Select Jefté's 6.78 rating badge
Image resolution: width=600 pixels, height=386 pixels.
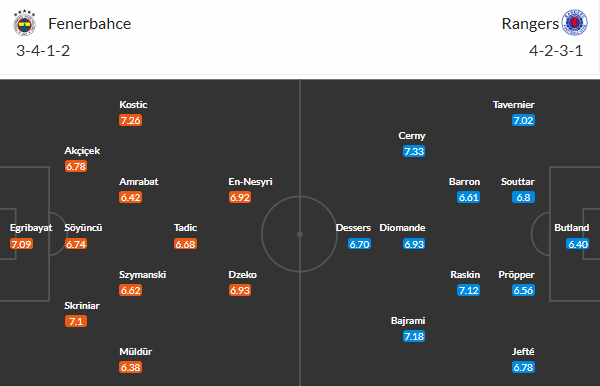(x=523, y=367)
